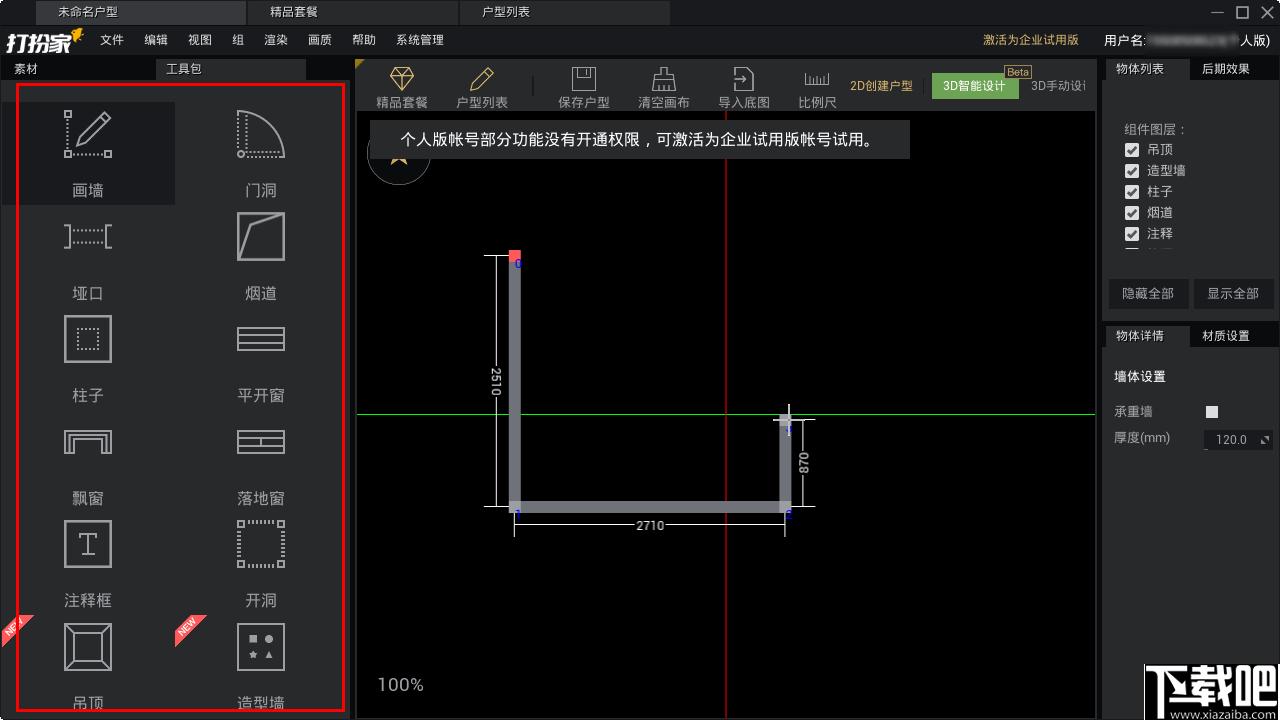The image size is (1280, 720).
Task: Switch to the 材质设置 tab
Action: pyautogui.click(x=1234, y=336)
